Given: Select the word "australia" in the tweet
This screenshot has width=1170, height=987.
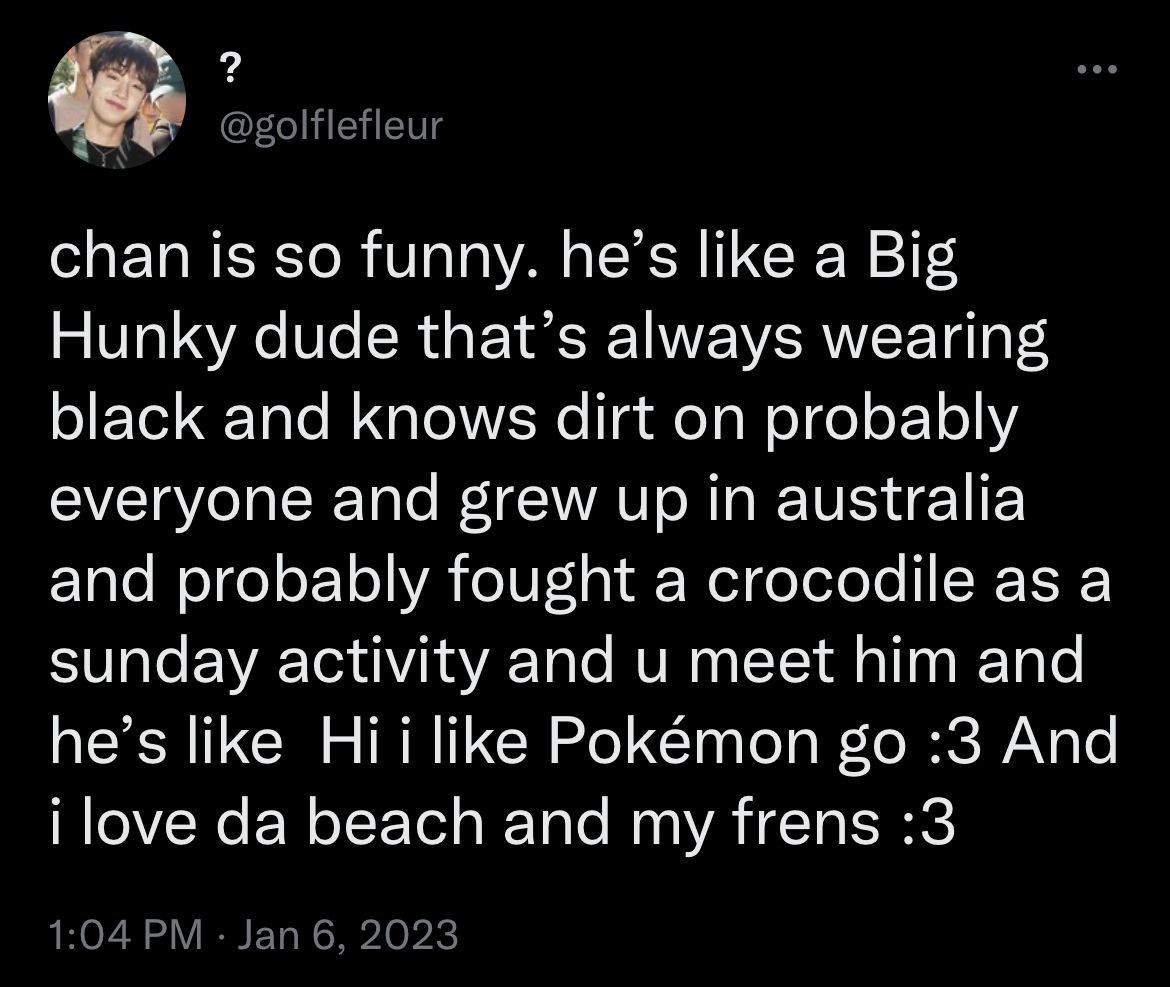Looking at the screenshot, I should [901, 499].
